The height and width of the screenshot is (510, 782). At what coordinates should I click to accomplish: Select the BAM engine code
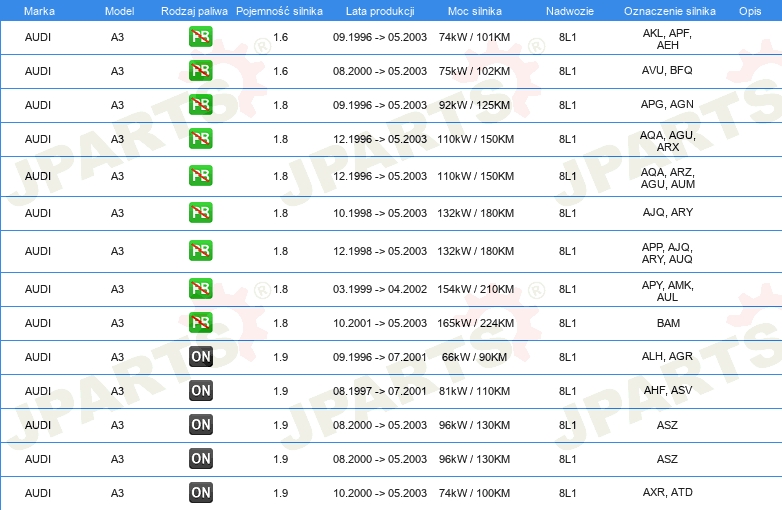pos(668,323)
